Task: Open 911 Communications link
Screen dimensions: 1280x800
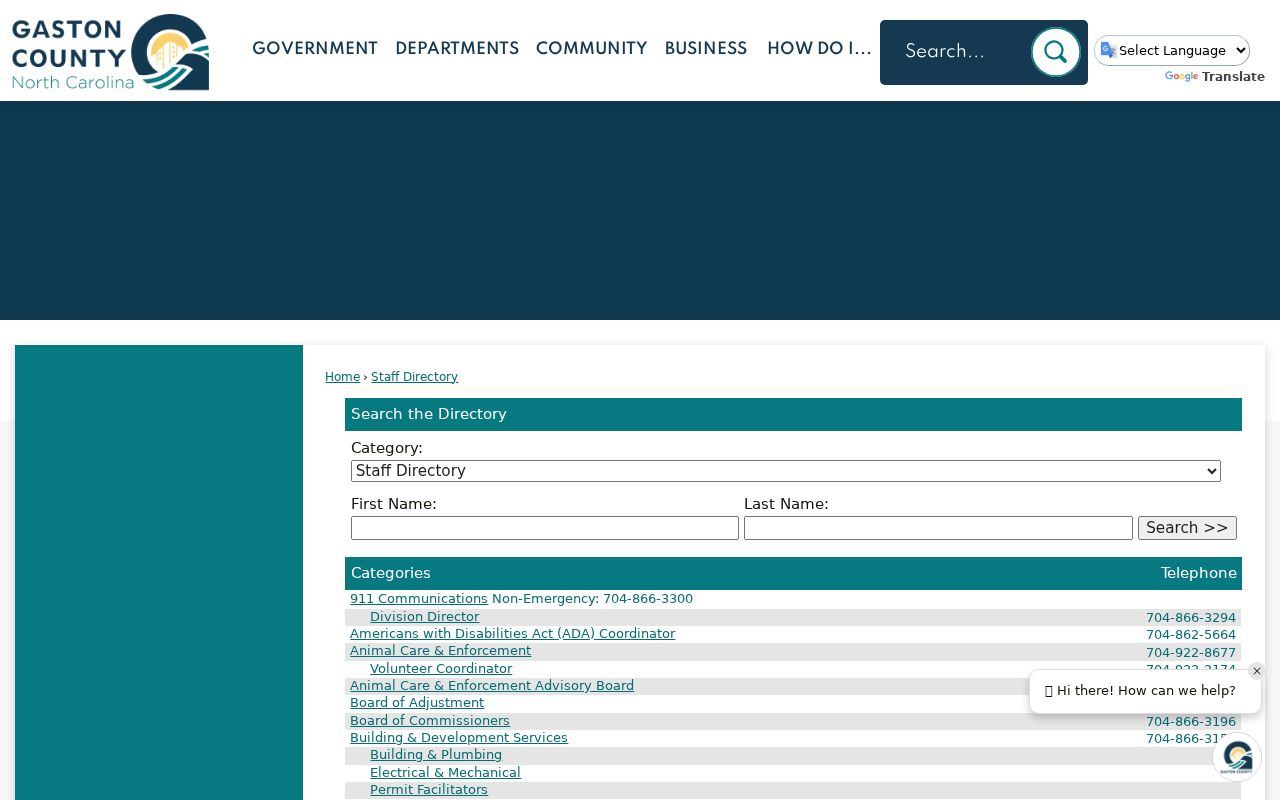Action: point(419,599)
